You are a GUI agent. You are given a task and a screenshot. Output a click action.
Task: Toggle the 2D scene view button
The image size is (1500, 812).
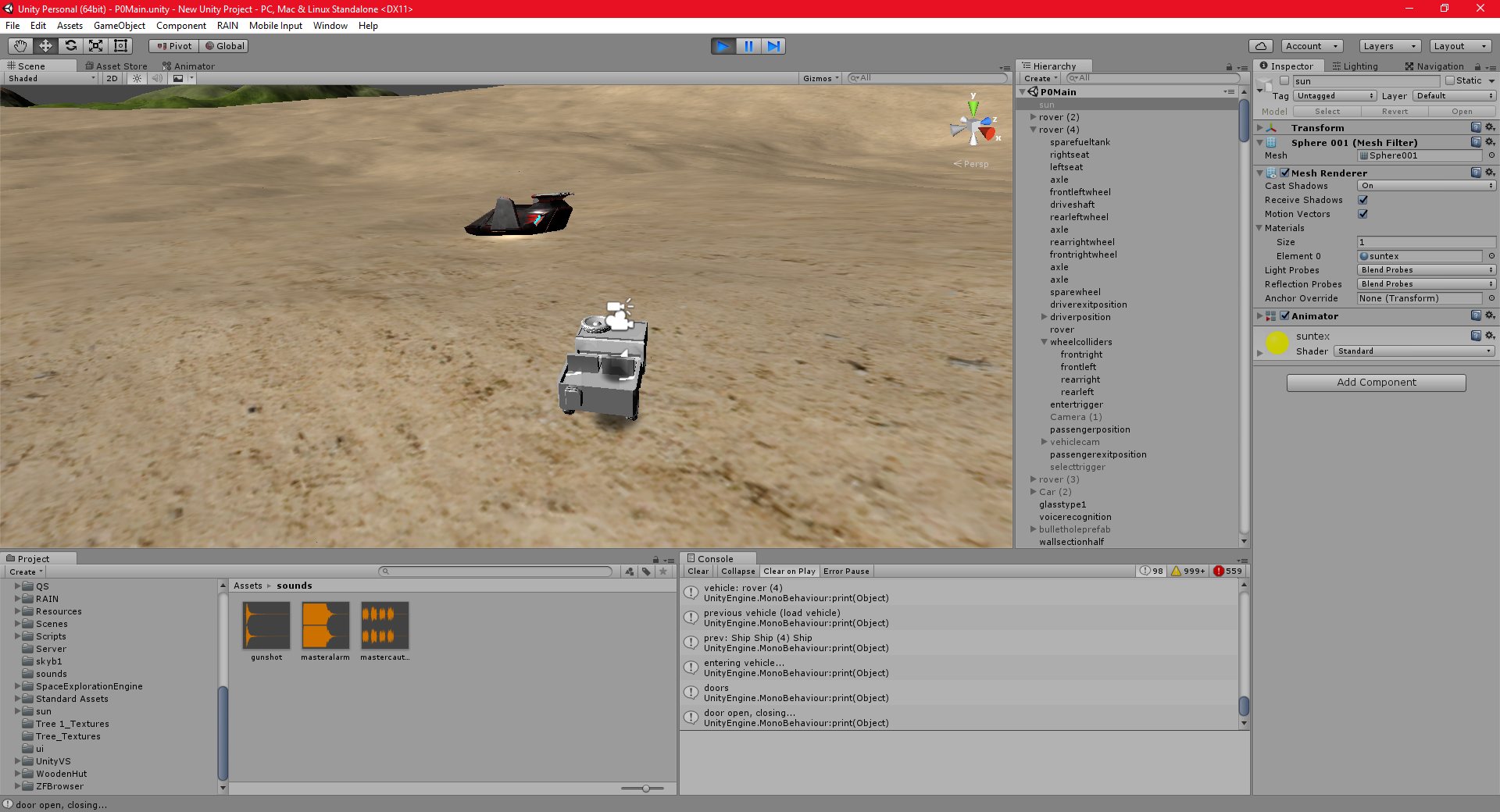112,78
